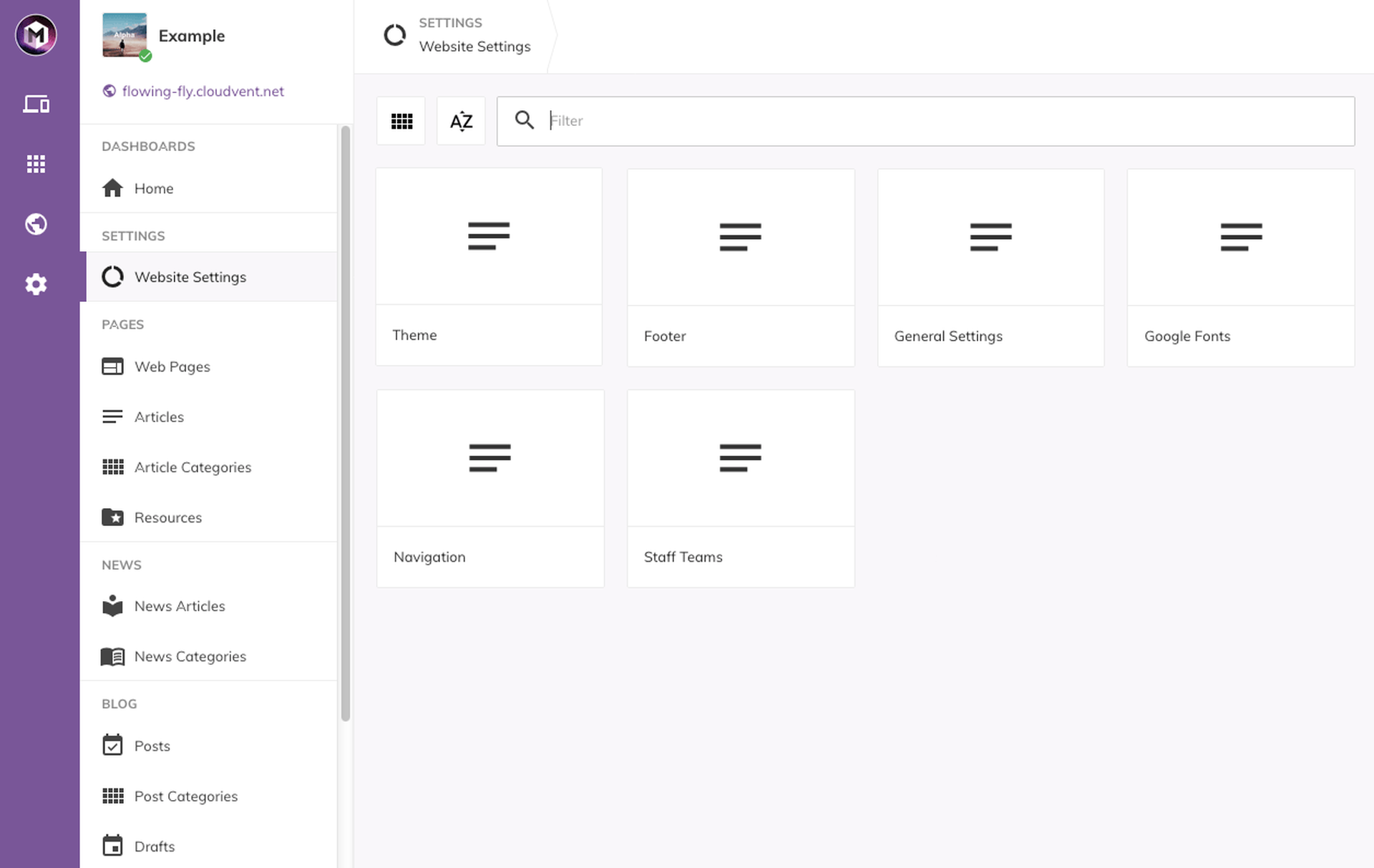This screenshot has width=1374, height=868.
Task: Click the sidebar vertical scrollbar
Action: (346, 422)
